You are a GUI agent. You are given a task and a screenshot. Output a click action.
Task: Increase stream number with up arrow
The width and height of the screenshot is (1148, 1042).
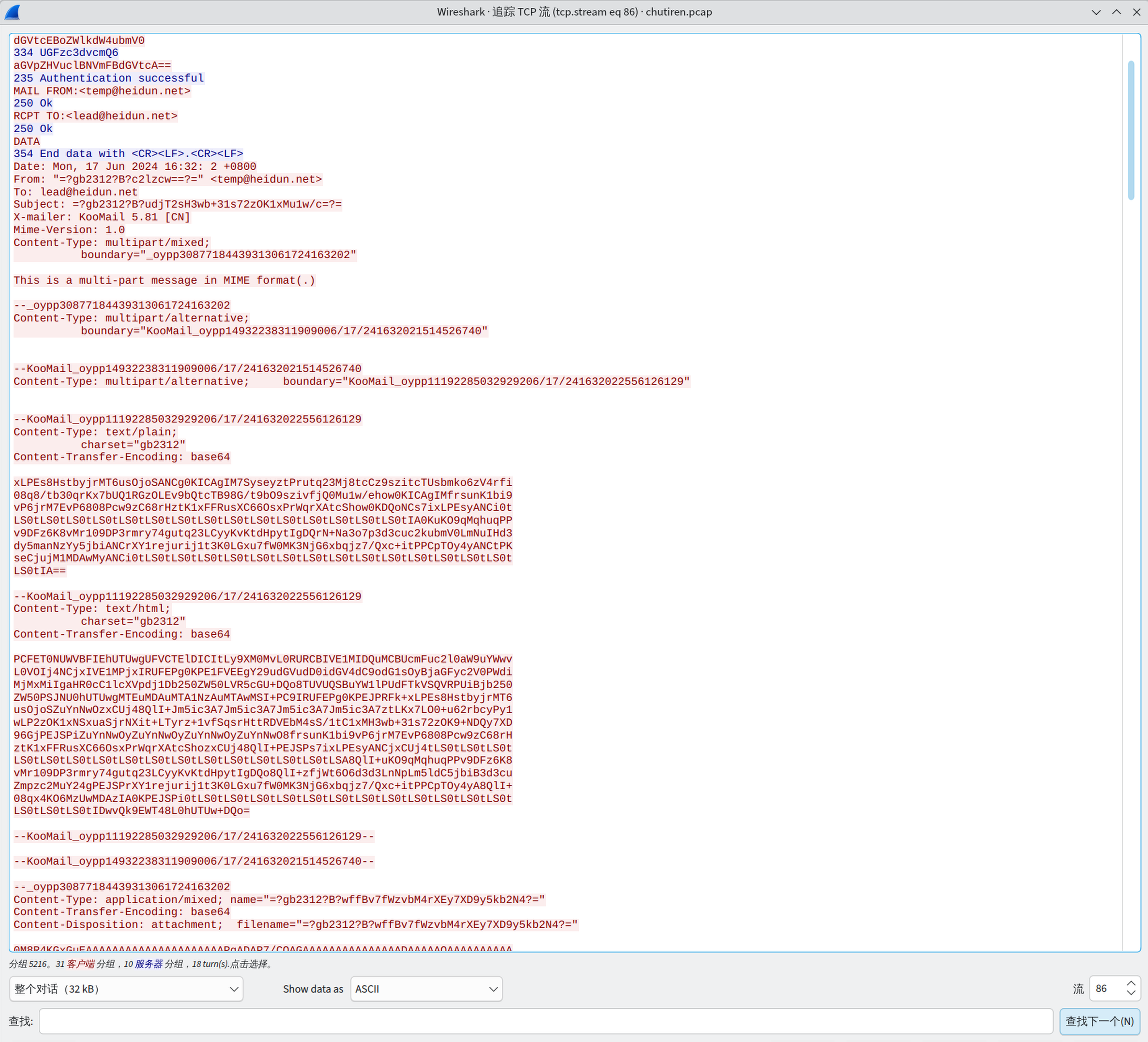(x=1131, y=984)
